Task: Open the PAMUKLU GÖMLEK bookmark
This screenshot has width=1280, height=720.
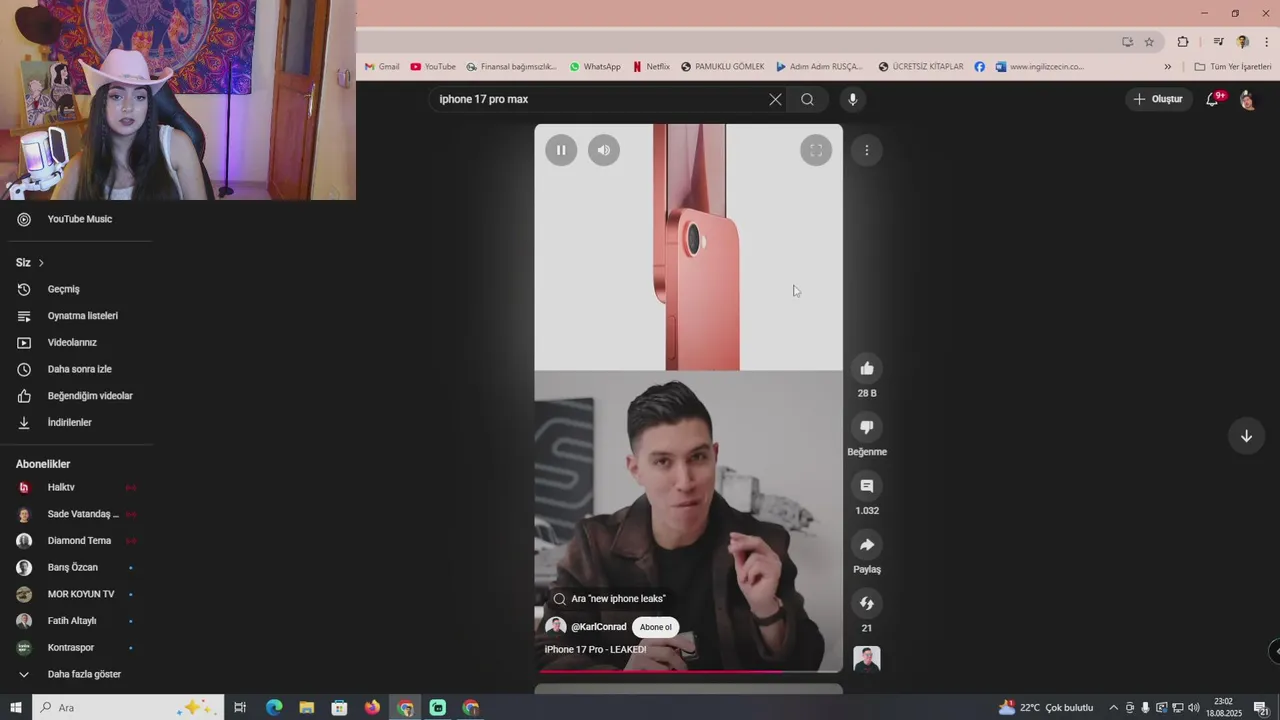Action: 723,67
